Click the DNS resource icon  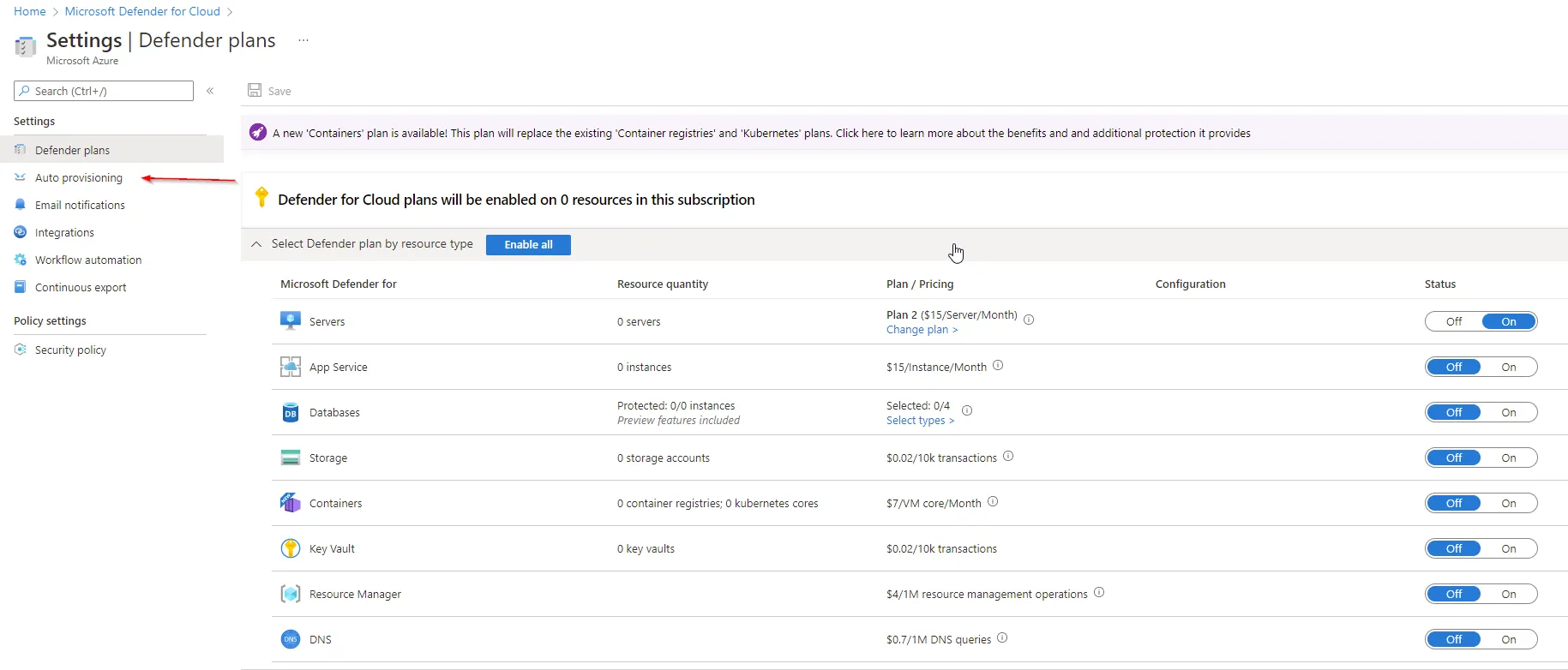click(291, 639)
